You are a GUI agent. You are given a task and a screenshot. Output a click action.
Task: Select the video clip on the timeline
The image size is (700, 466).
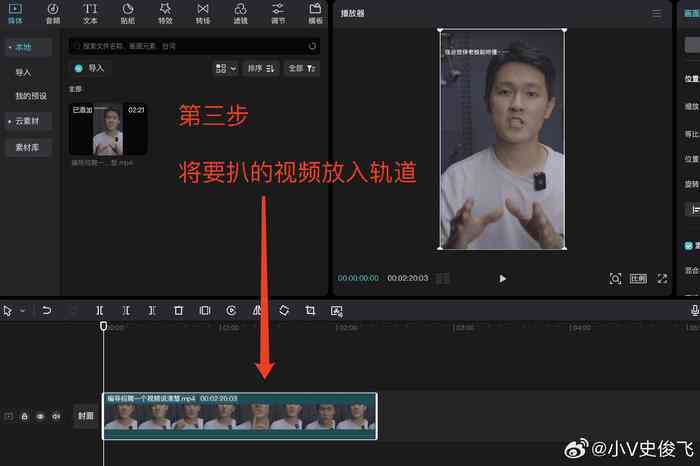tap(240, 416)
